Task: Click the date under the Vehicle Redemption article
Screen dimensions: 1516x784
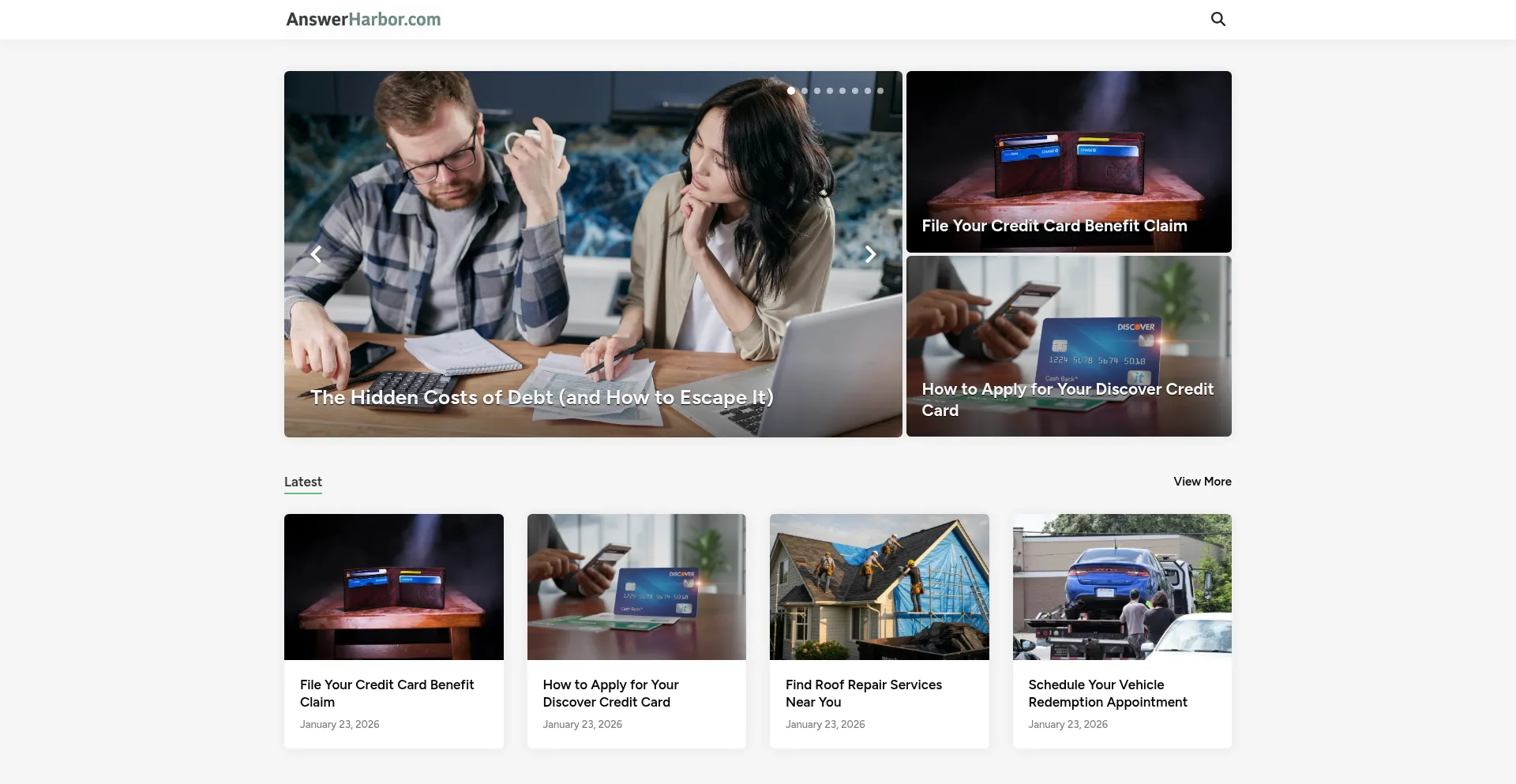Action: 1068,724
